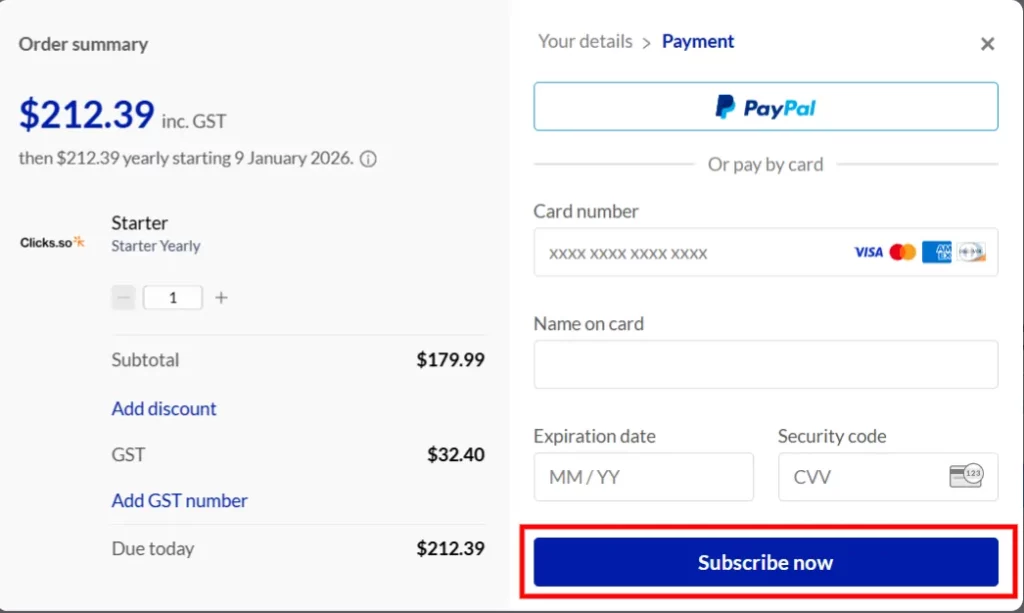
Task: Click the CVV security code icon
Action: (966, 477)
